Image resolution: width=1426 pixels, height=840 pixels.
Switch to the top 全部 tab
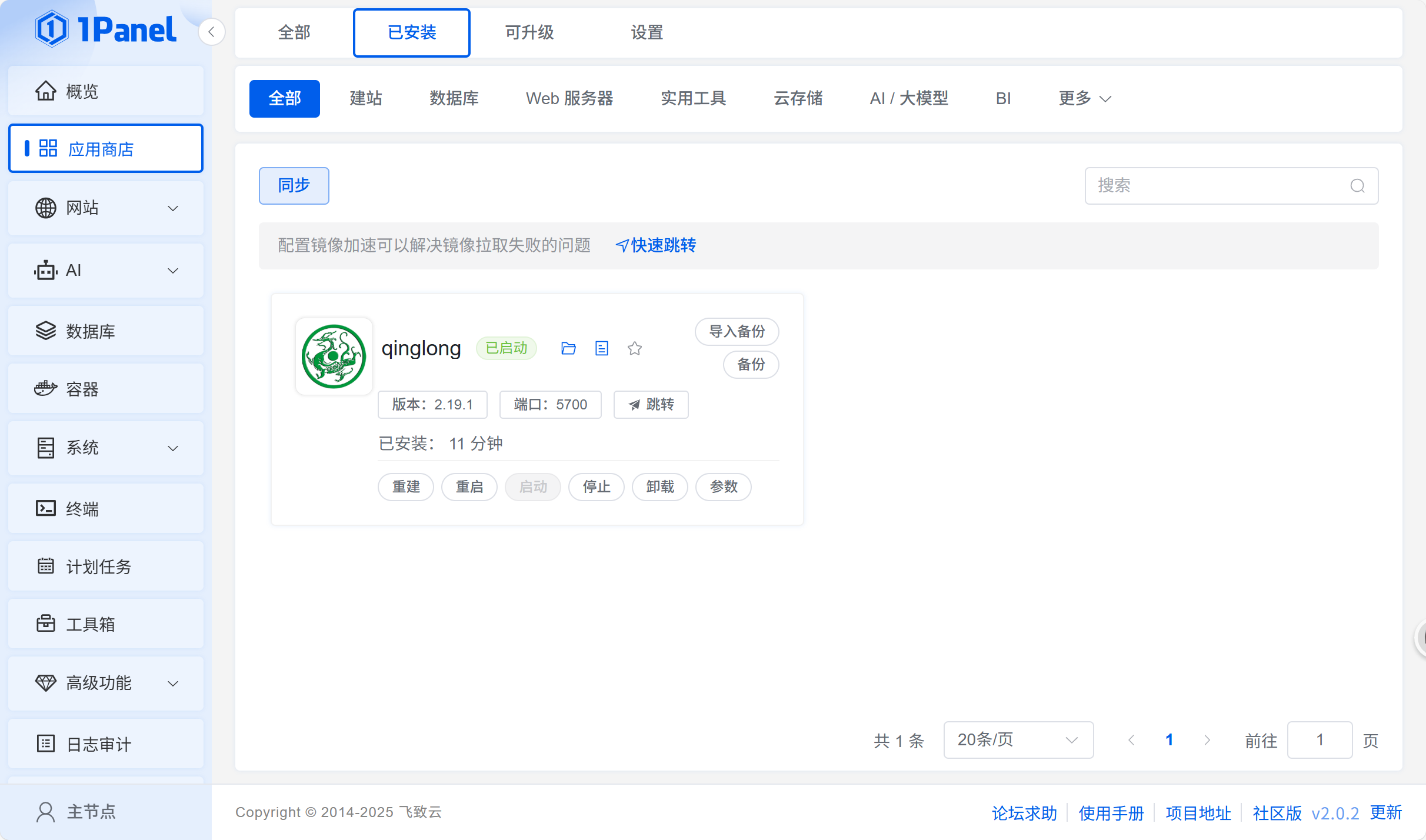pos(294,32)
